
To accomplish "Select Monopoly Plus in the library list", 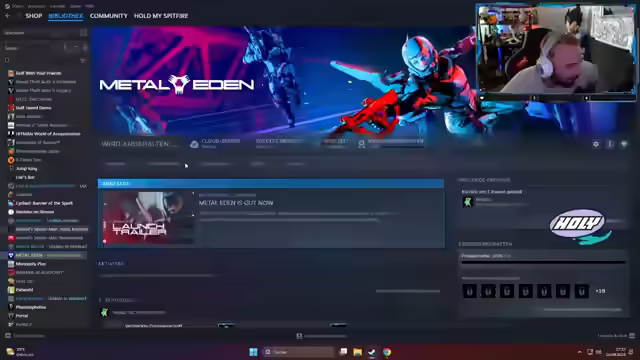I will click(x=31, y=264).
